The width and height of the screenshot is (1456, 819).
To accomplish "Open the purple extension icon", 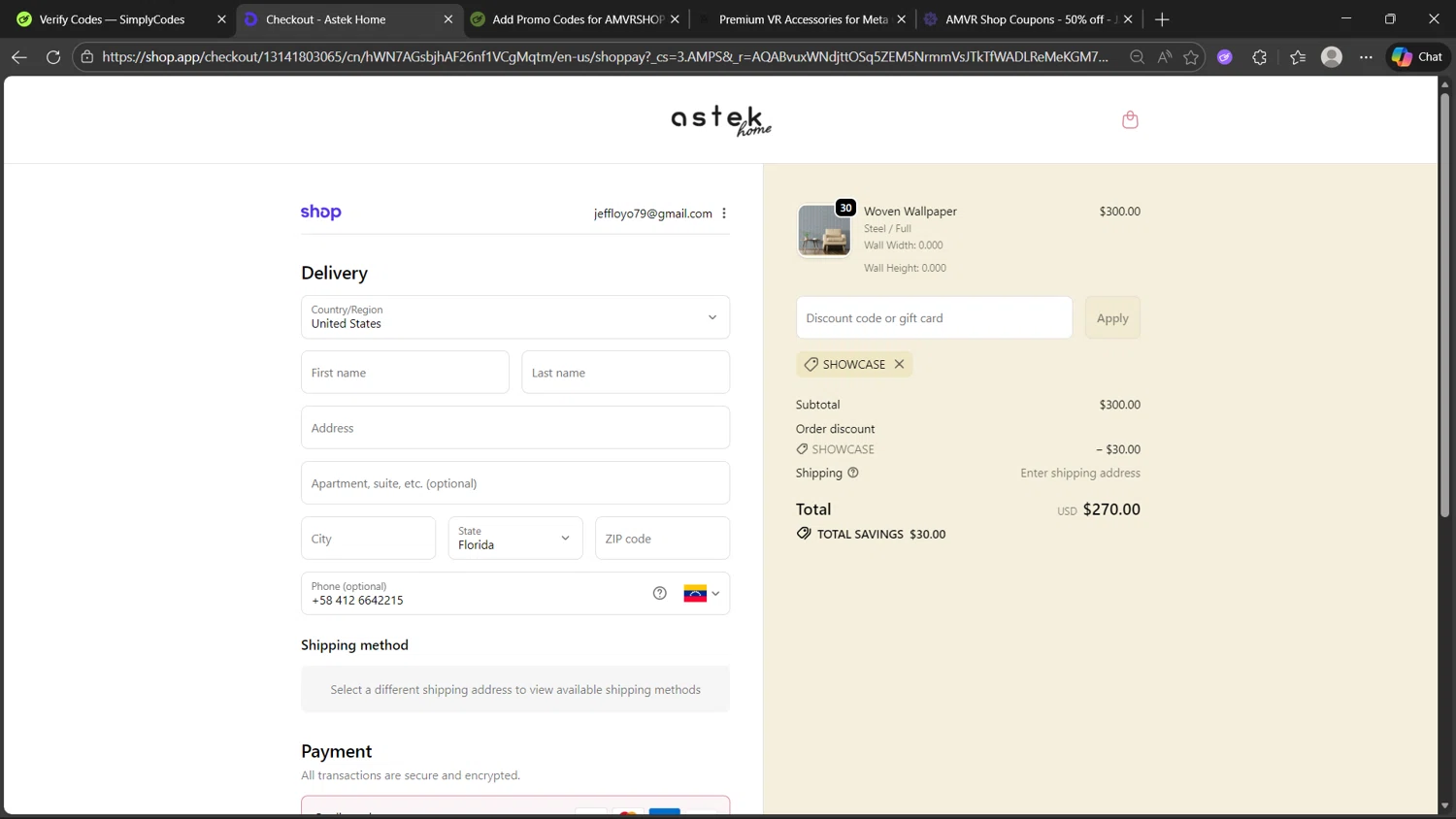I will [x=1225, y=57].
